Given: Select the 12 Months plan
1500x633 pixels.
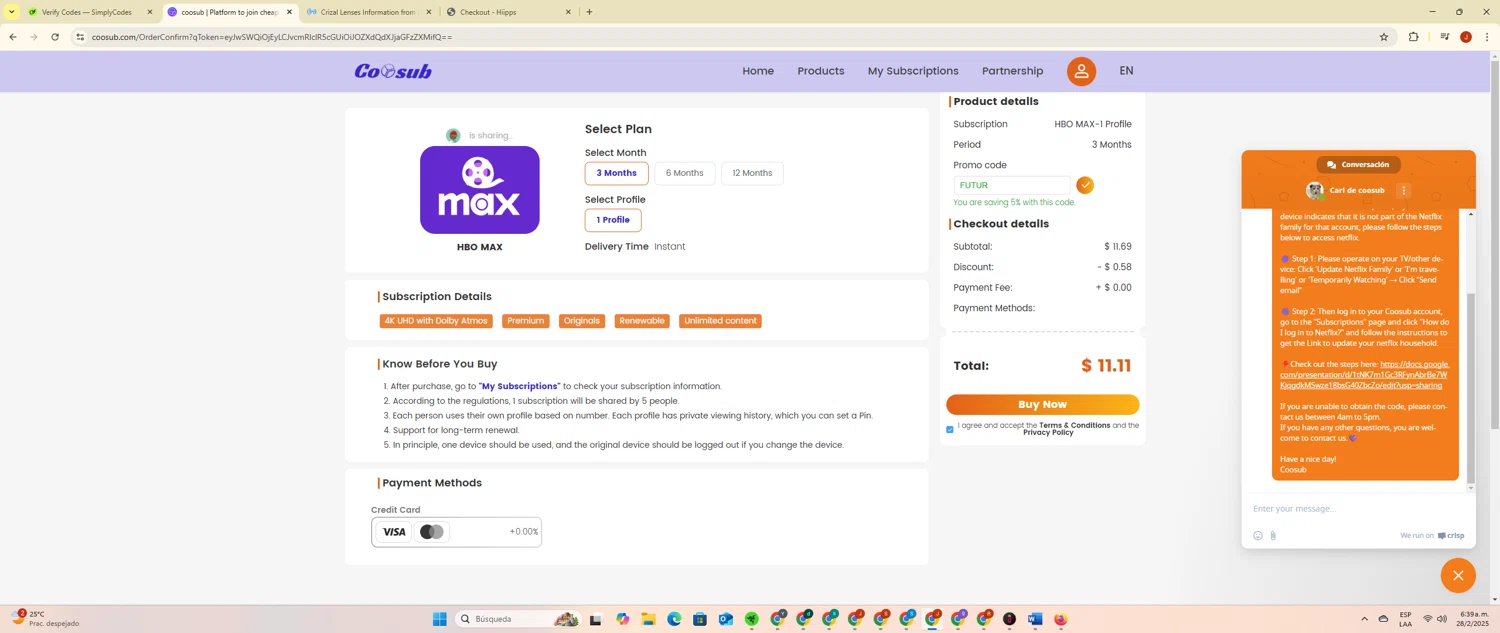Looking at the screenshot, I should pos(752,173).
